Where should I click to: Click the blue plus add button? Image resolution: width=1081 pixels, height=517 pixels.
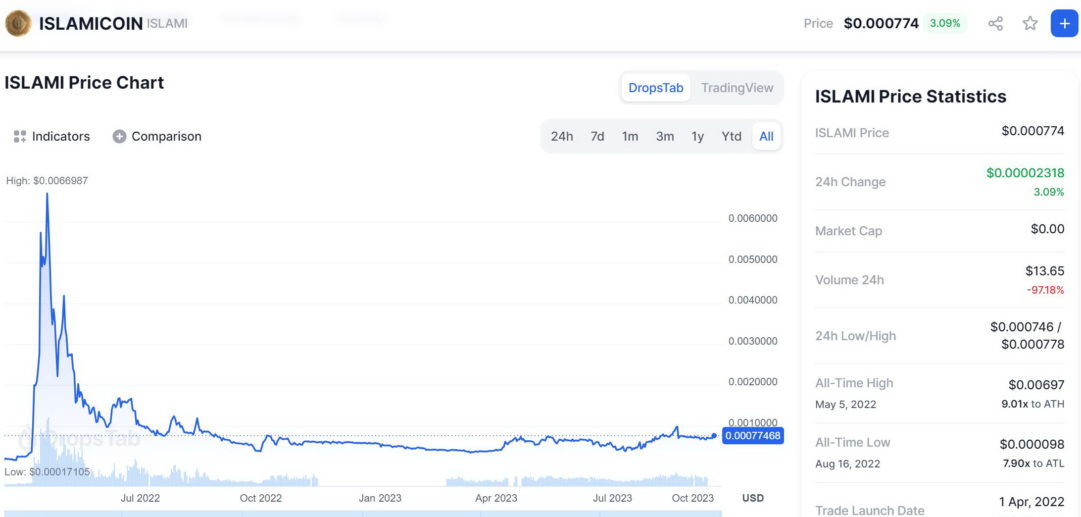pyautogui.click(x=1064, y=23)
